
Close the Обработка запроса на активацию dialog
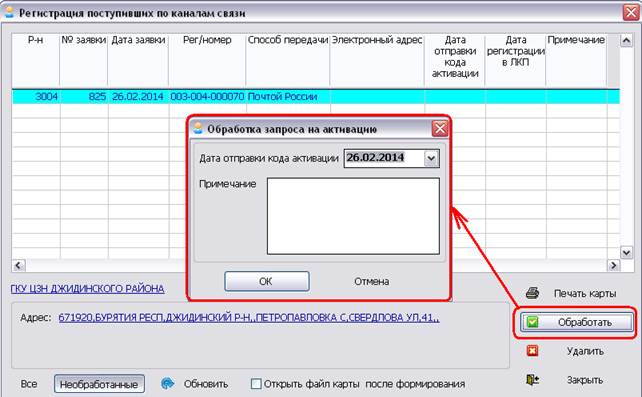[440, 129]
